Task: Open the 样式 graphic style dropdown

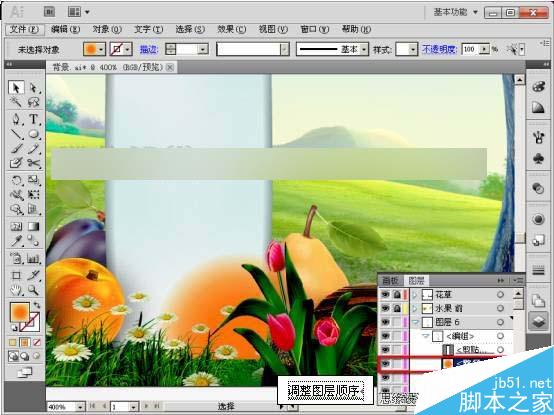Action: pyautogui.click(x=413, y=49)
